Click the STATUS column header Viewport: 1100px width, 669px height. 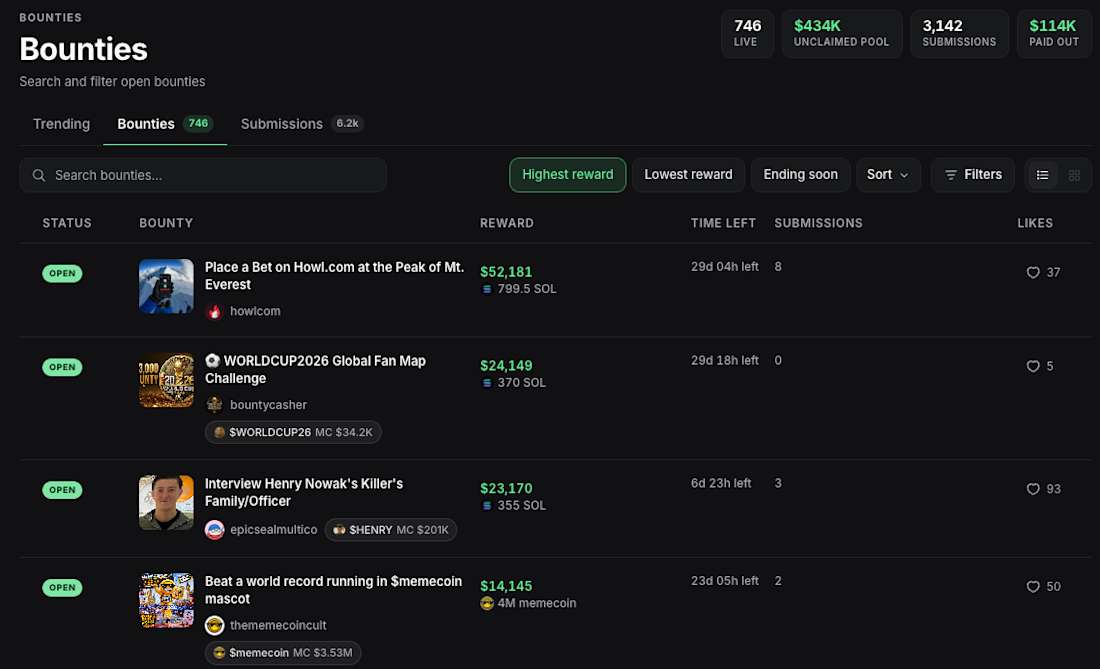click(x=67, y=223)
